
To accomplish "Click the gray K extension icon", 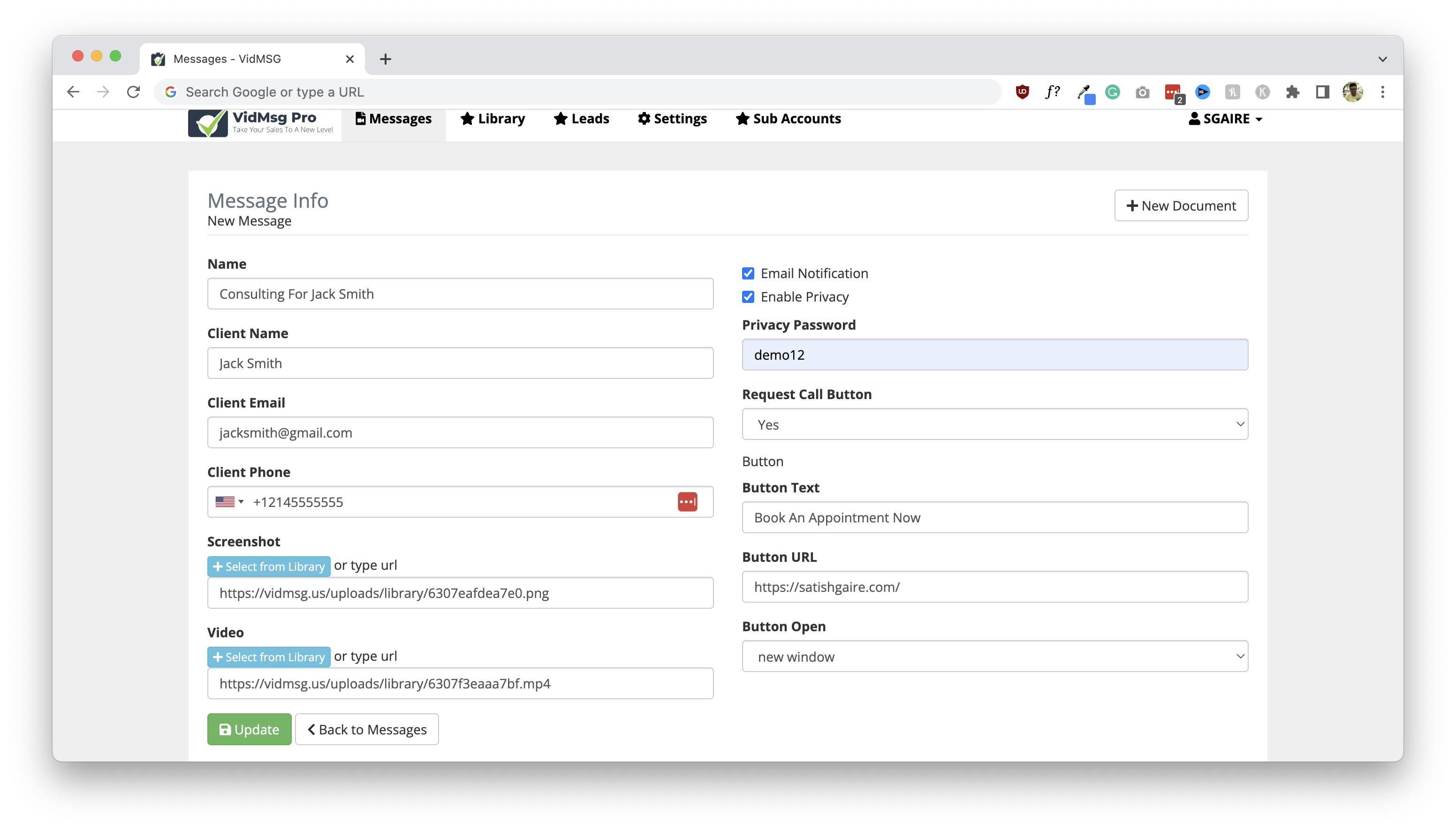I will click(x=1263, y=92).
